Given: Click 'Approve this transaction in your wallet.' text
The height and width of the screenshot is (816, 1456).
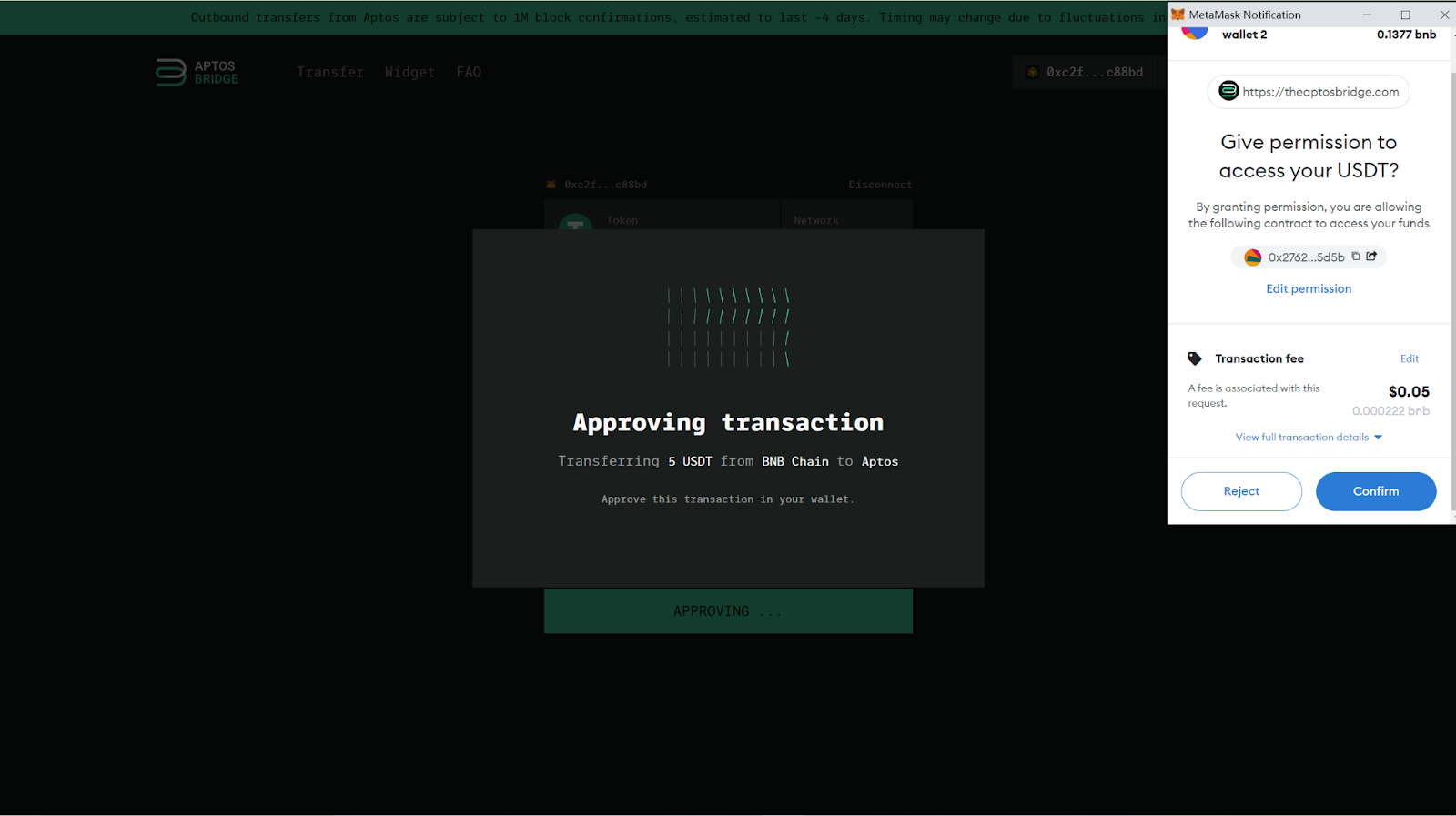Looking at the screenshot, I should (728, 499).
